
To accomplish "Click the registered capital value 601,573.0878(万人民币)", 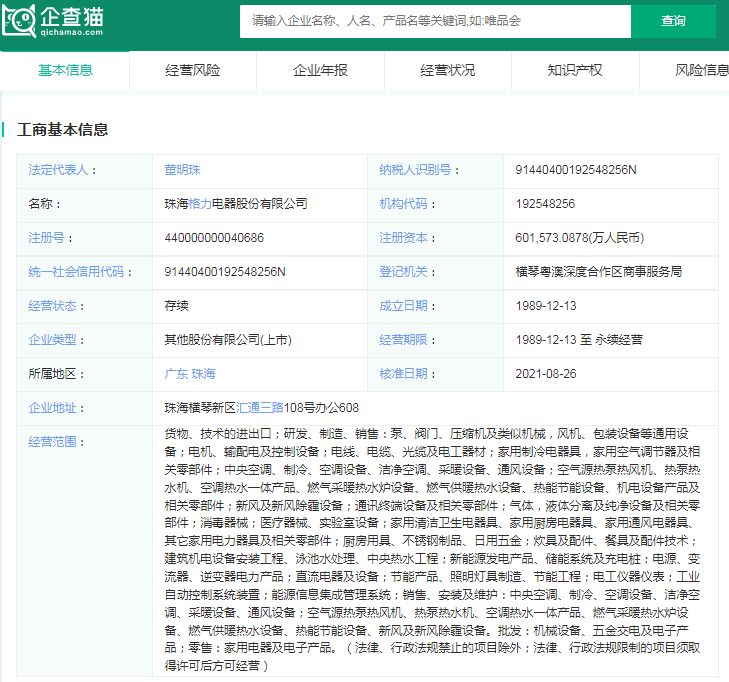I will (x=579, y=238).
